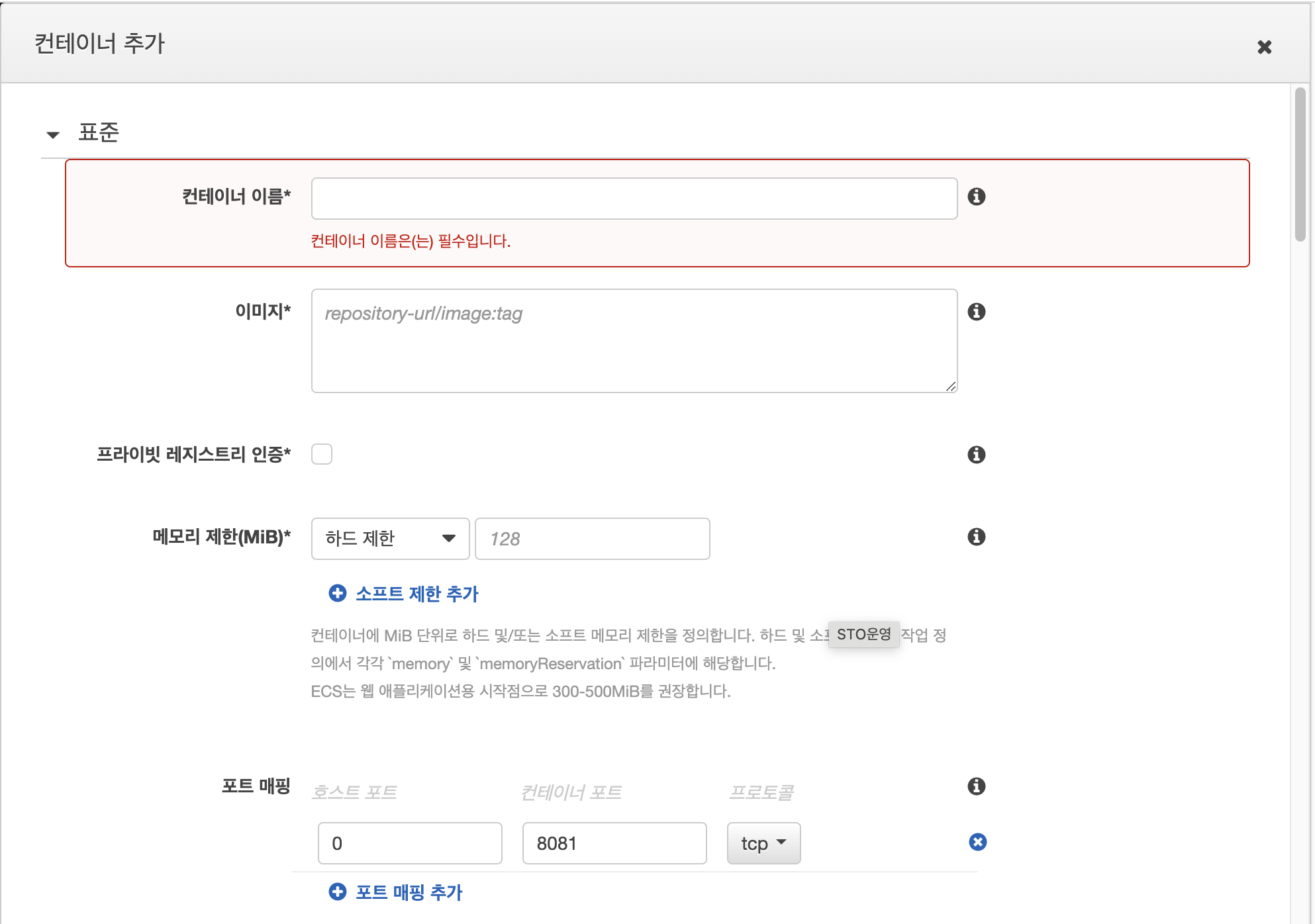1315x924 pixels.
Task: Click the info icon beside 메모리 제한(MiB)
Action: tap(975, 537)
